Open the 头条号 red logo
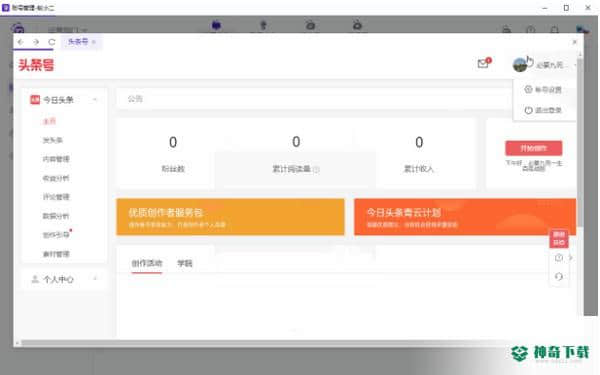Screen dimensions: 600x375 [37, 65]
